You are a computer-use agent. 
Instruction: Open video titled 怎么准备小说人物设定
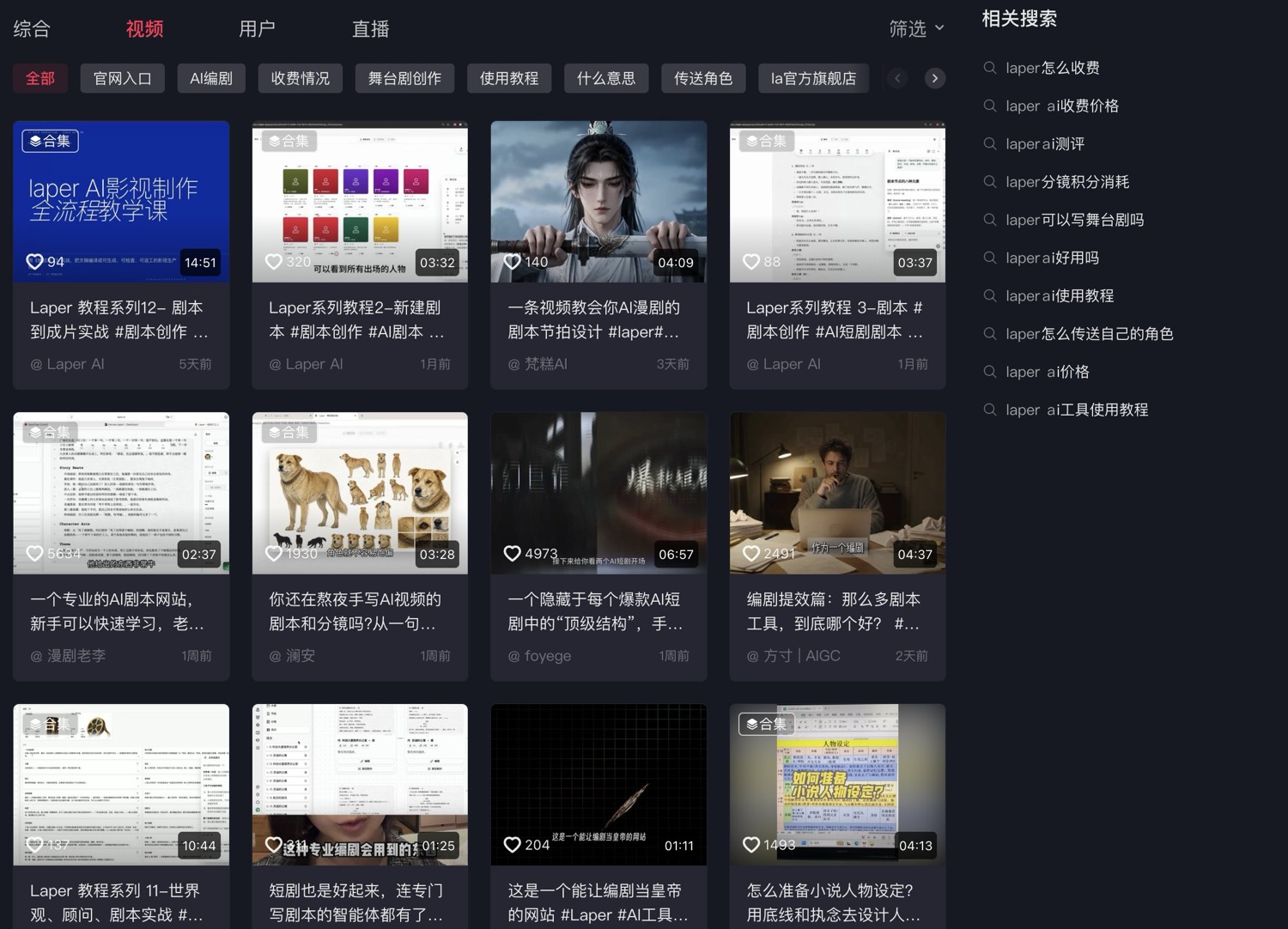(833, 902)
